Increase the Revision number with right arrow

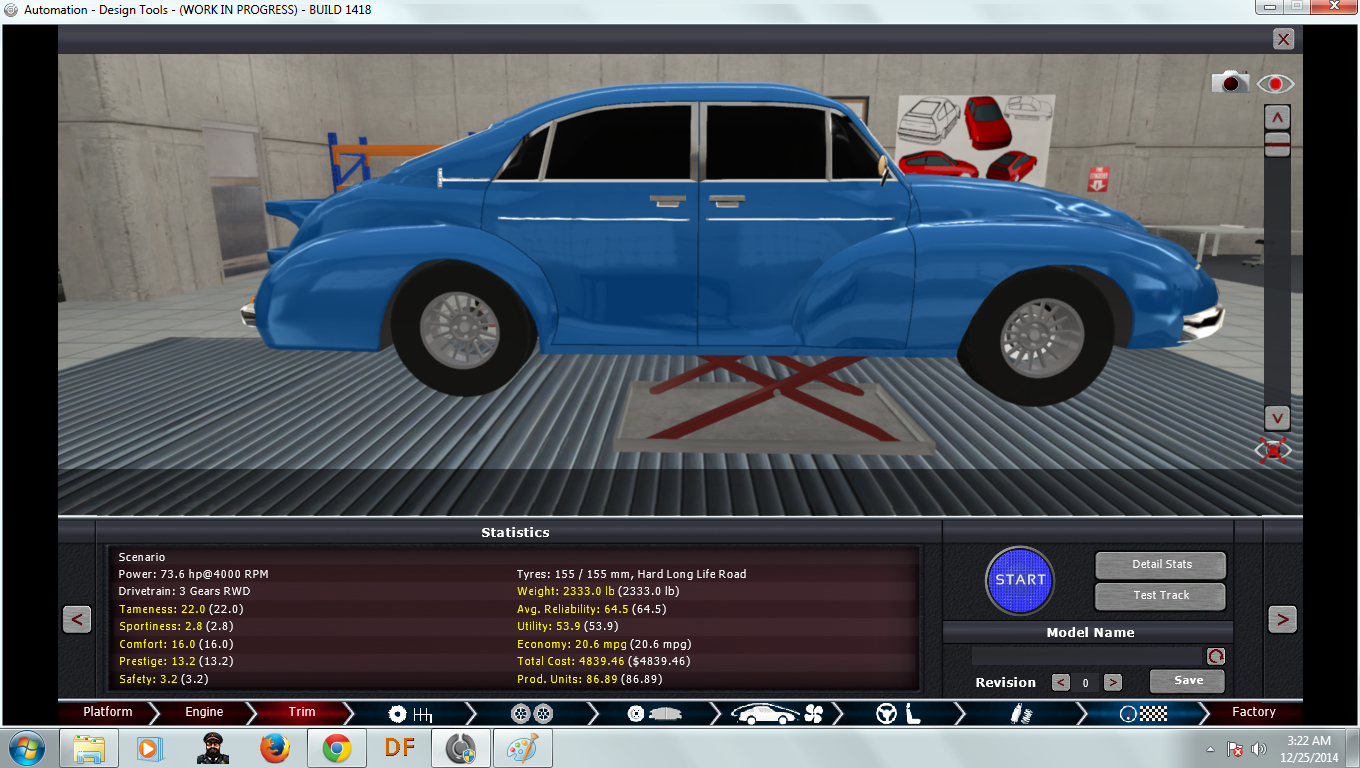tap(1112, 683)
